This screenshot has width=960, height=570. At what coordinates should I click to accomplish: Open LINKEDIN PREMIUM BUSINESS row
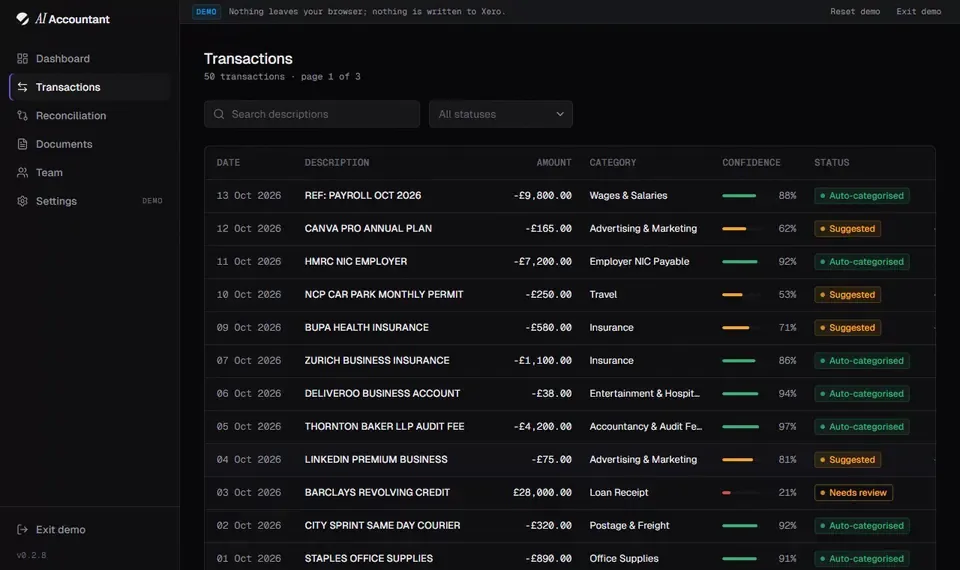[x=570, y=459]
